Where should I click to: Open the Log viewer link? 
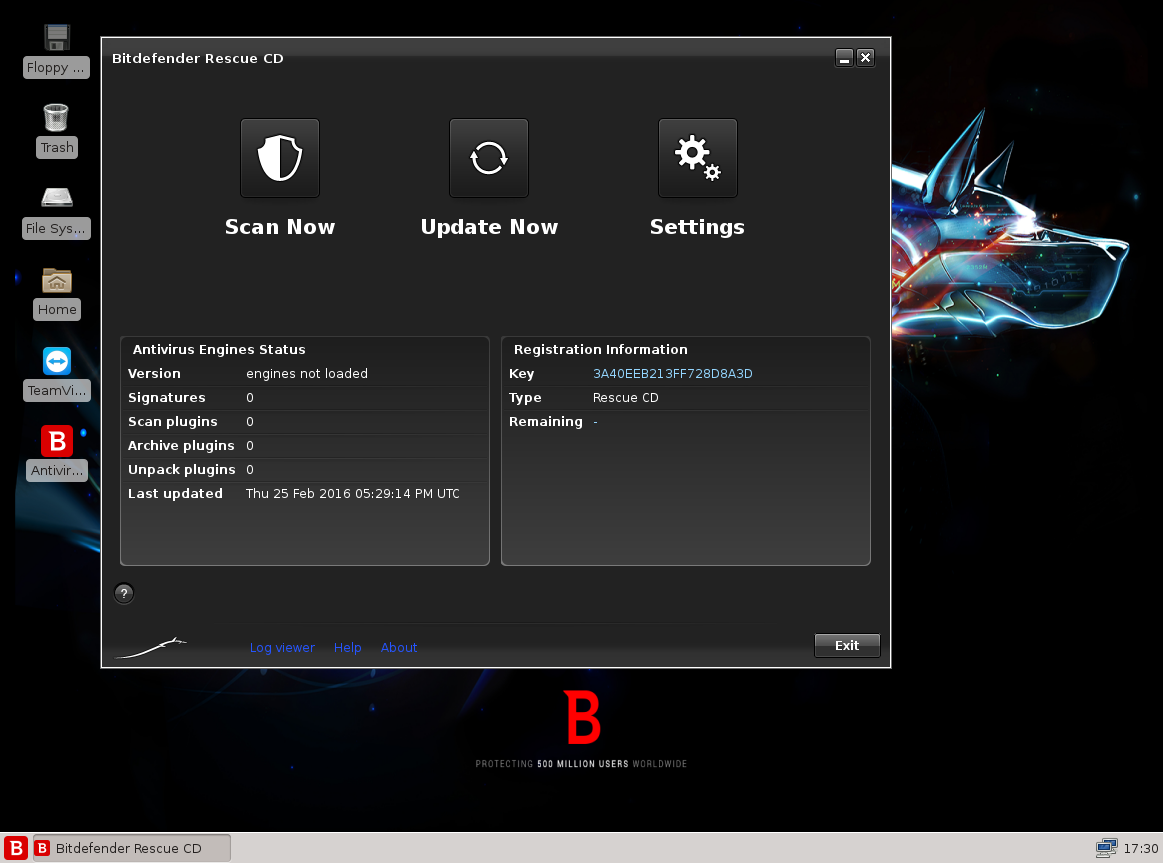(282, 648)
